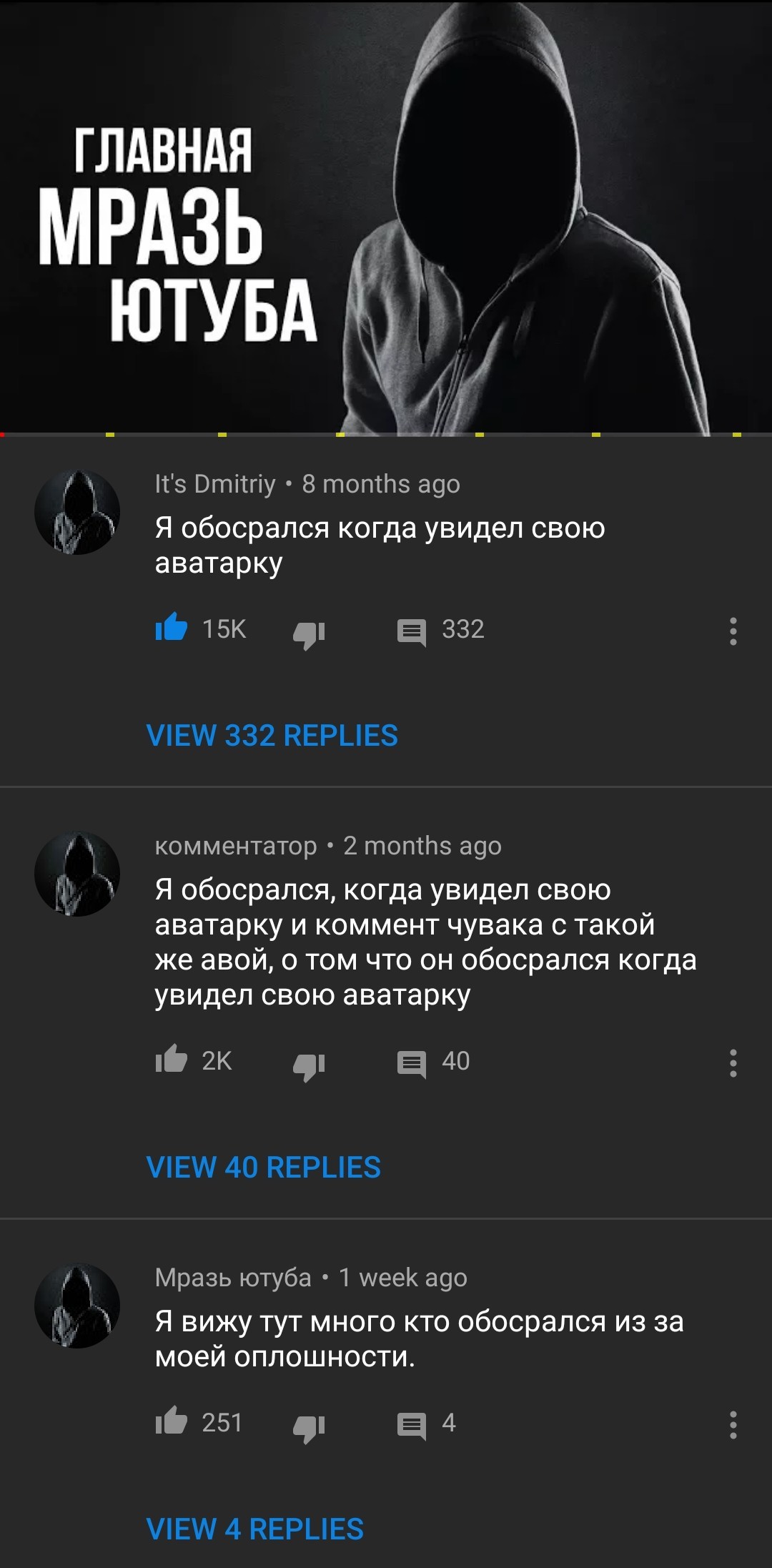Open Мразь ютуба profile avatar
Image resolution: width=772 pixels, height=1568 pixels.
(x=77, y=1306)
